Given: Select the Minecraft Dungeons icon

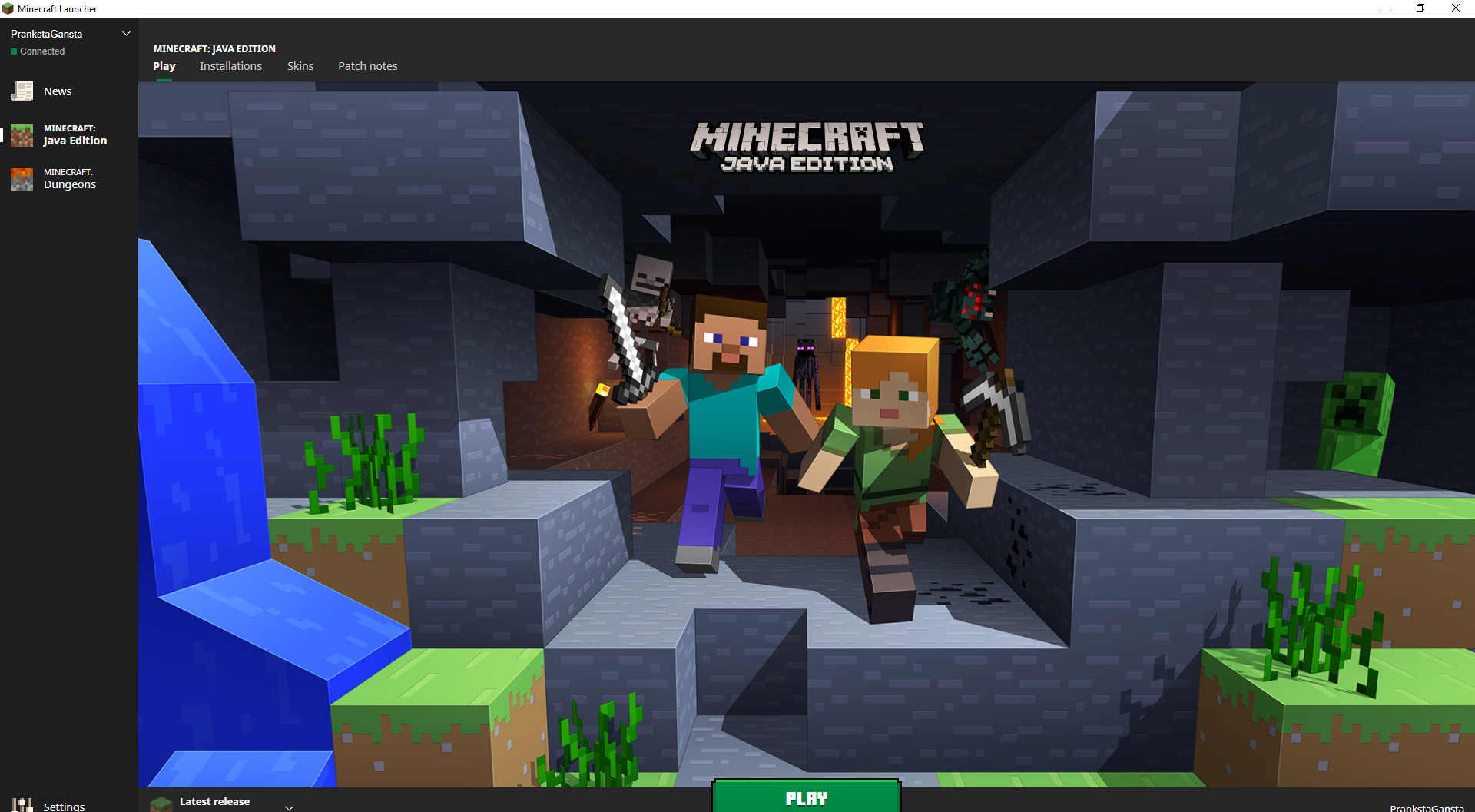Looking at the screenshot, I should (22, 179).
